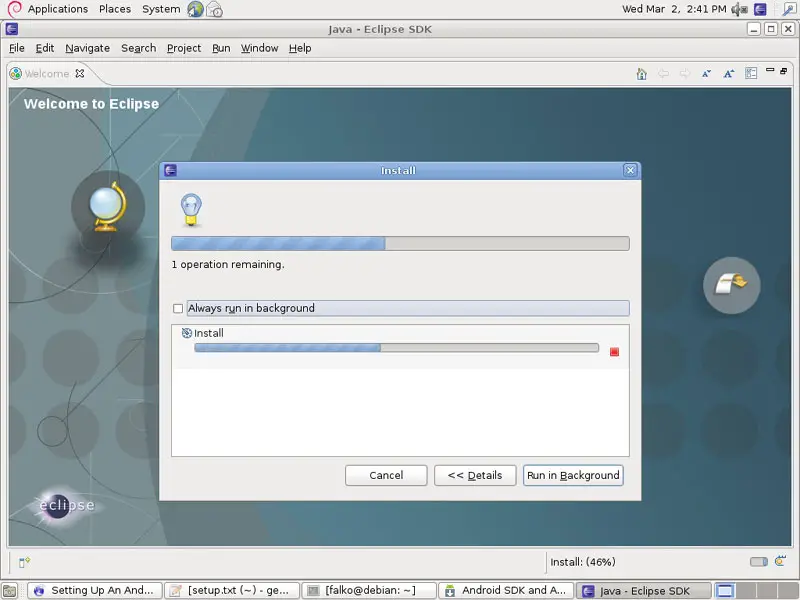
Task: Click the main Install progress bar
Action: pyautogui.click(x=400, y=243)
